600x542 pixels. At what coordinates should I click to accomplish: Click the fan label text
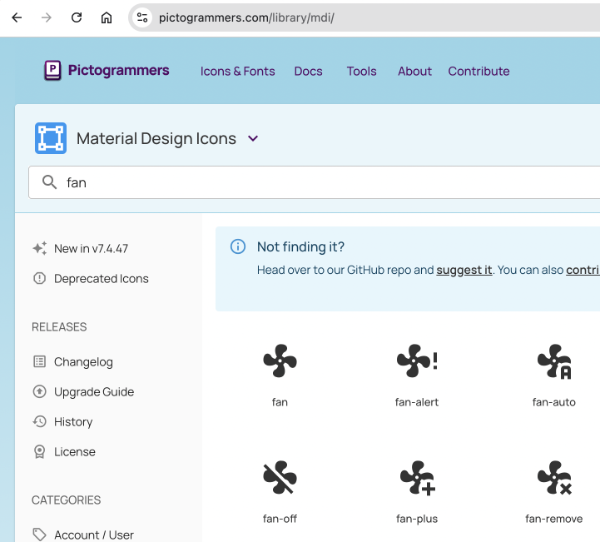(x=280, y=402)
